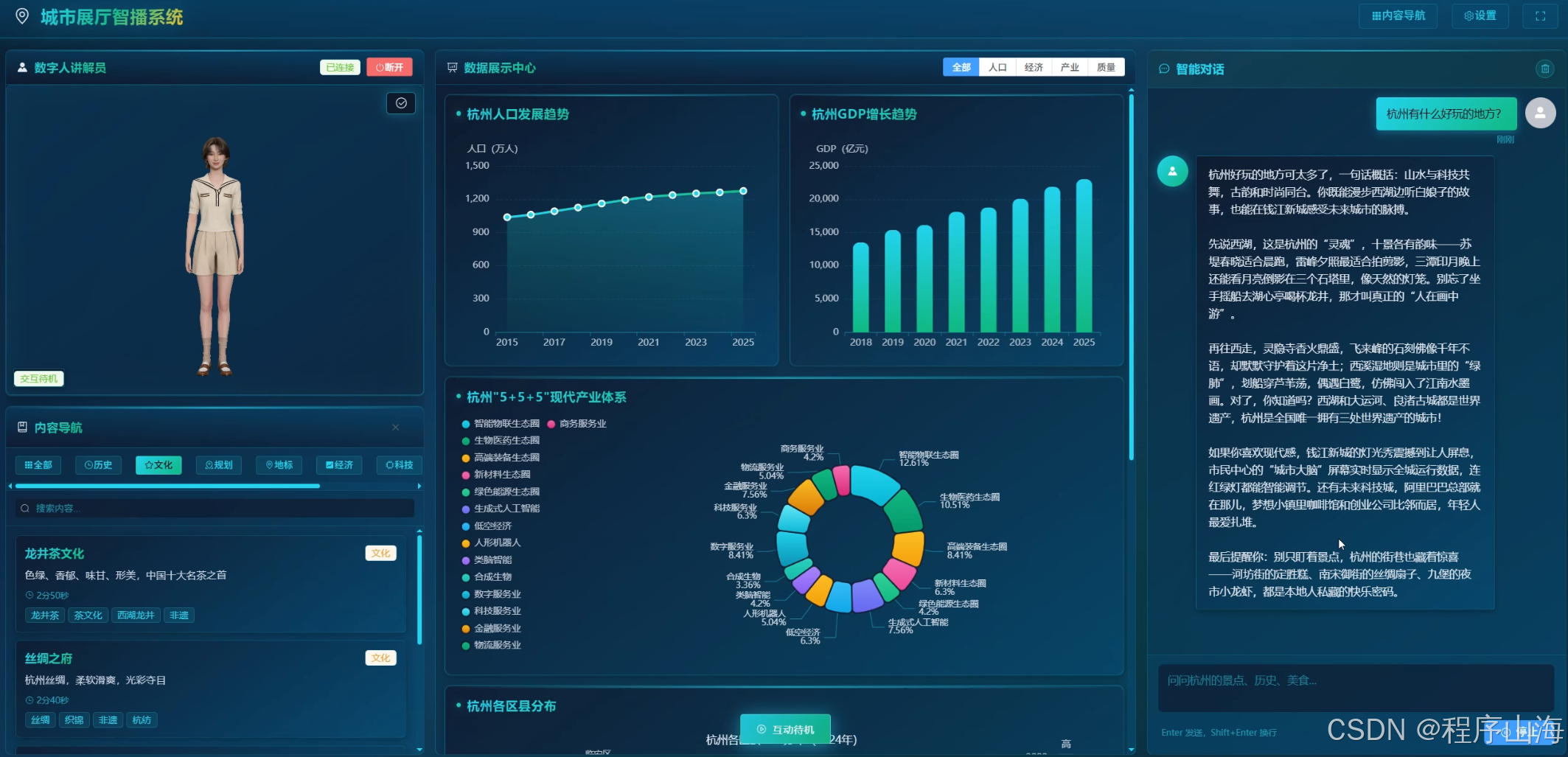
Task: Click the 龙井茶 tag
Action: point(45,615)
